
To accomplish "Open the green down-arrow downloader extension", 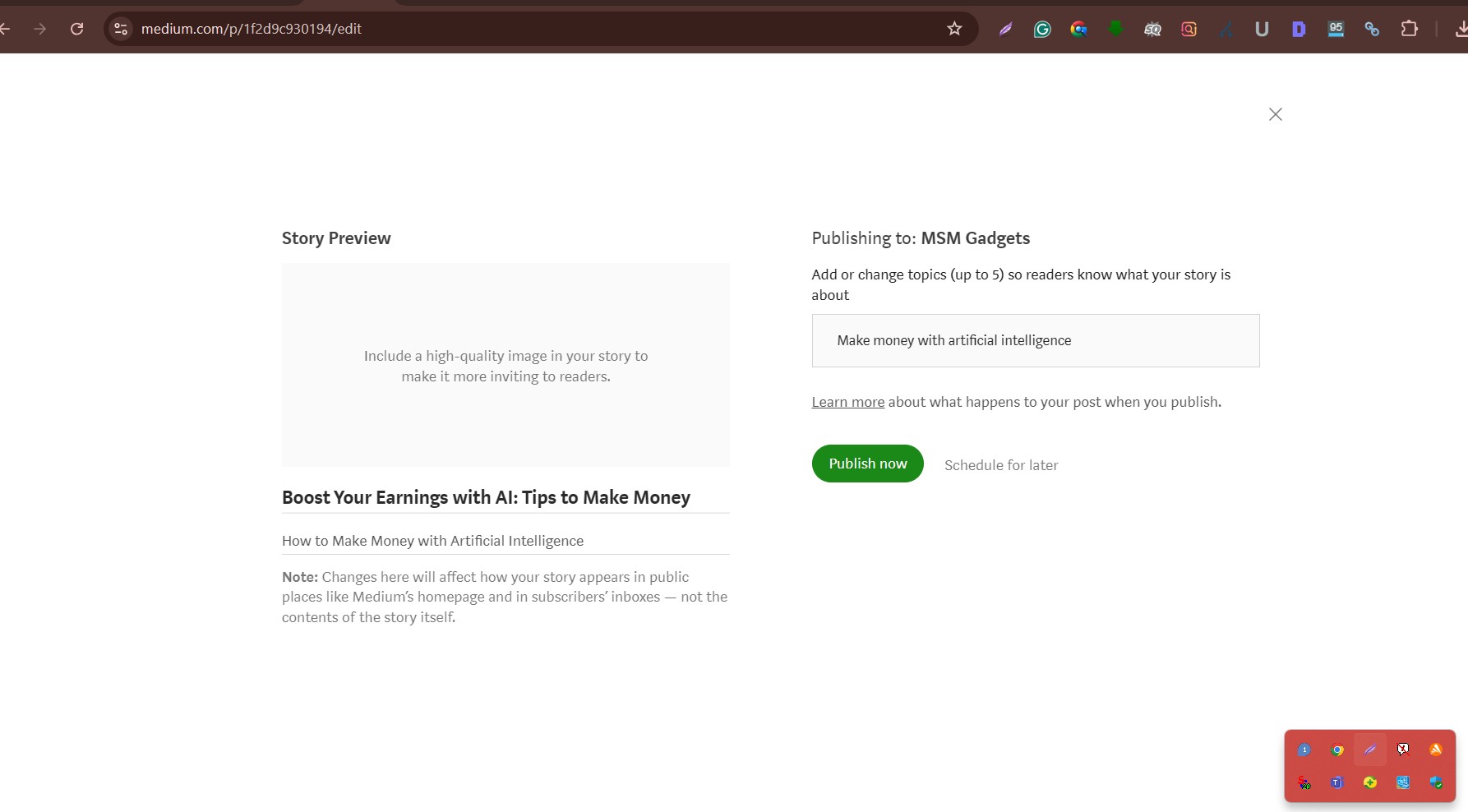I will pos(1115,30).
